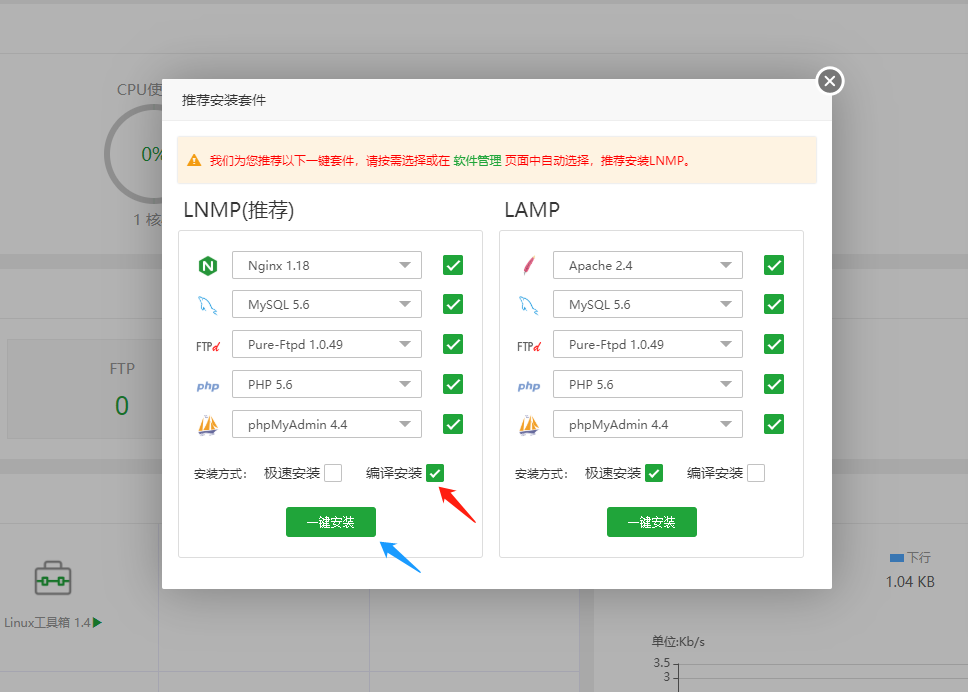Open LNMP PHP 5.6 version dropdown
Viewport: 968px width, 692px height.
327,385
